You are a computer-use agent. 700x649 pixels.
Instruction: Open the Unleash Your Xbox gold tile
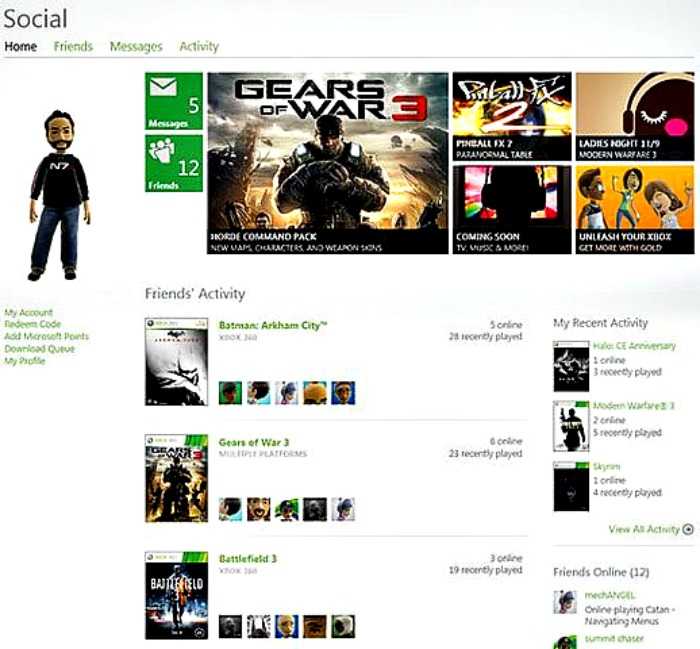point(635,210)
